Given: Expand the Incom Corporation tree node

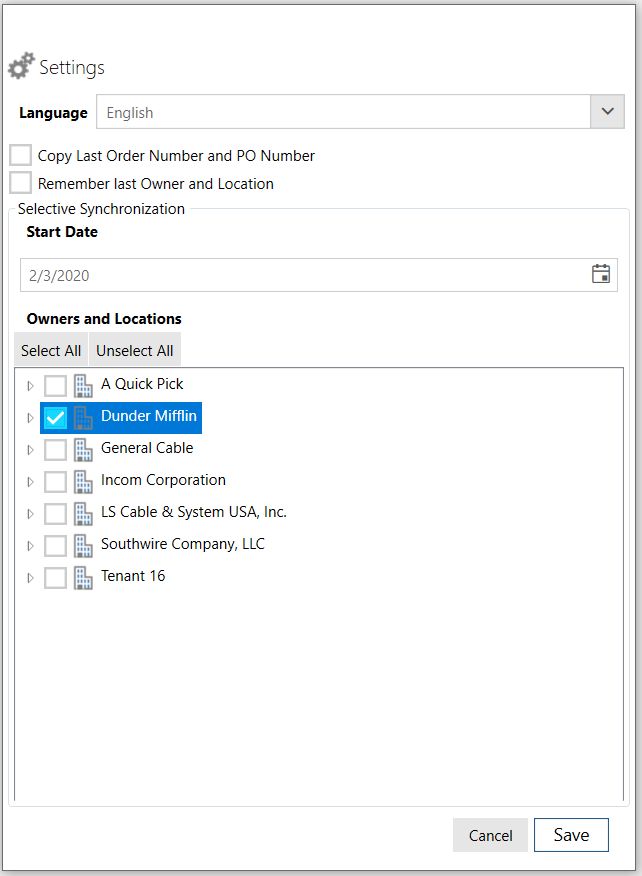Looking at the screenshot, I should [x=30, y=482].
